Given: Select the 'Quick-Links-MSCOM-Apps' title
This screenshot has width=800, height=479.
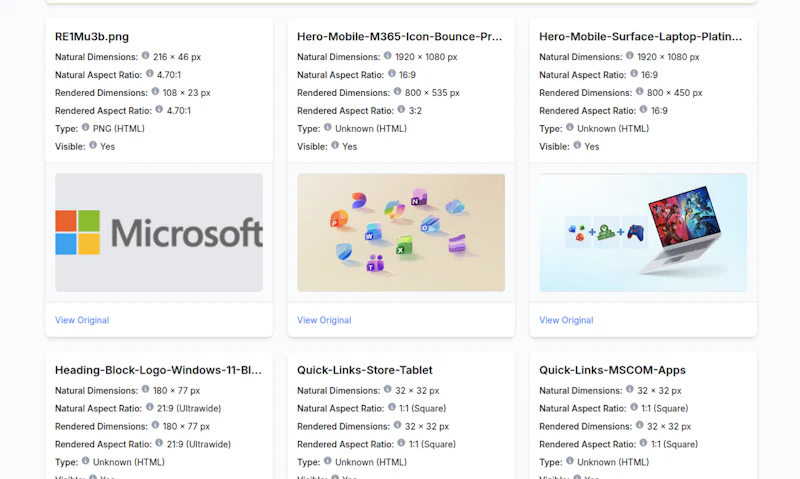Looking at the screenshot, I should 612,370.
